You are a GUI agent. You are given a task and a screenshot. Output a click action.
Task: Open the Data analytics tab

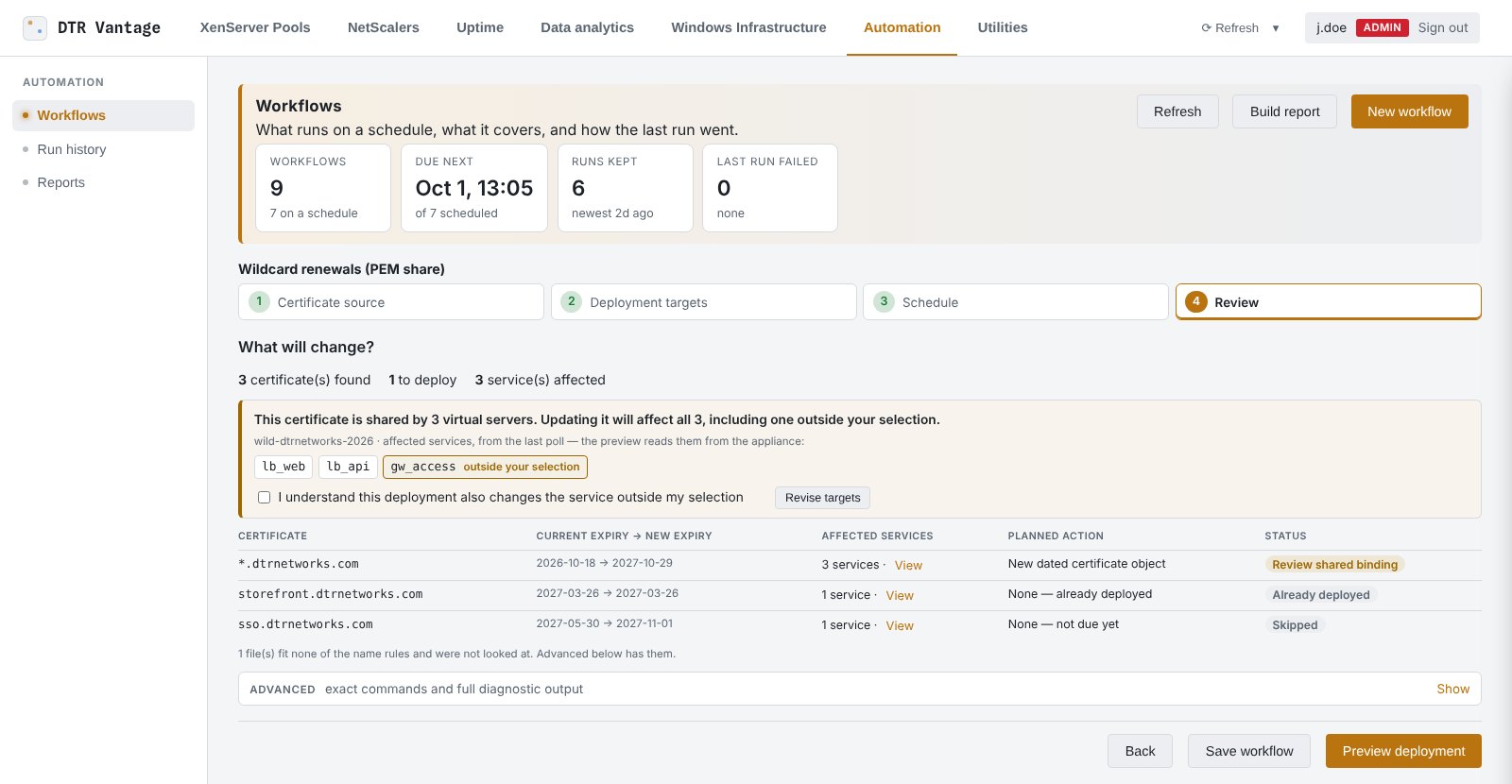[x=588, y=27]
